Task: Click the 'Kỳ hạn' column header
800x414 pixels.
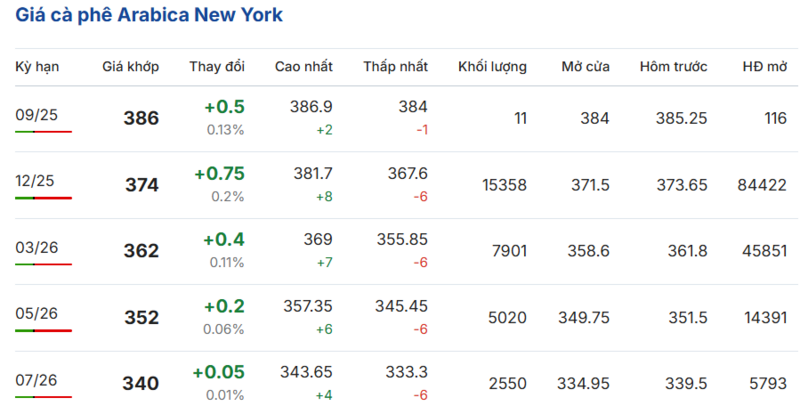Action: [37, 67]
